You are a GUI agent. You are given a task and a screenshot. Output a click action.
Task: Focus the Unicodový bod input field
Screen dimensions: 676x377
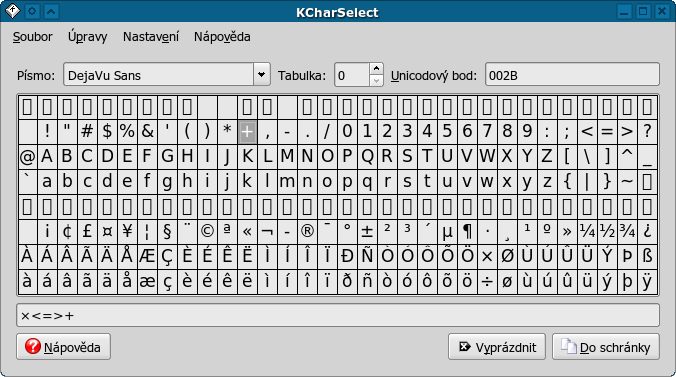coord(572,74)
